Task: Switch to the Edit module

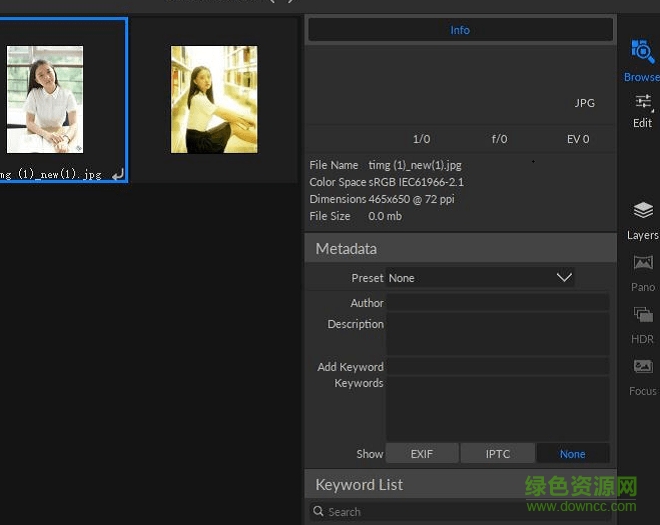Action: tap(642, 109)
